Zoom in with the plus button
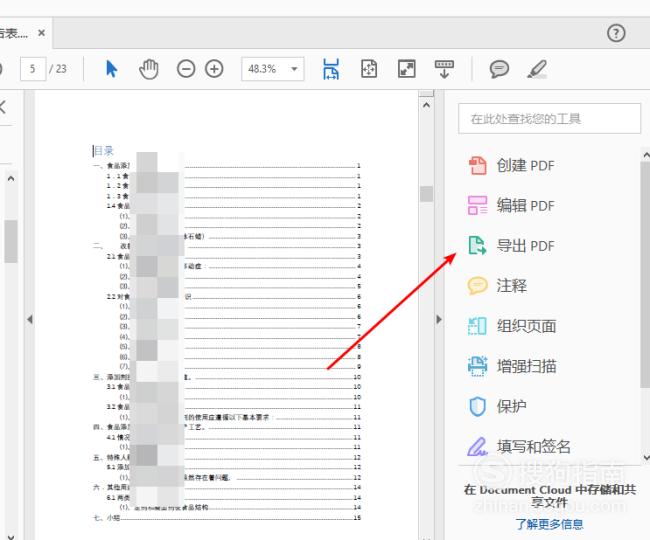The image size is (650, 540). [x=214, y=69]
